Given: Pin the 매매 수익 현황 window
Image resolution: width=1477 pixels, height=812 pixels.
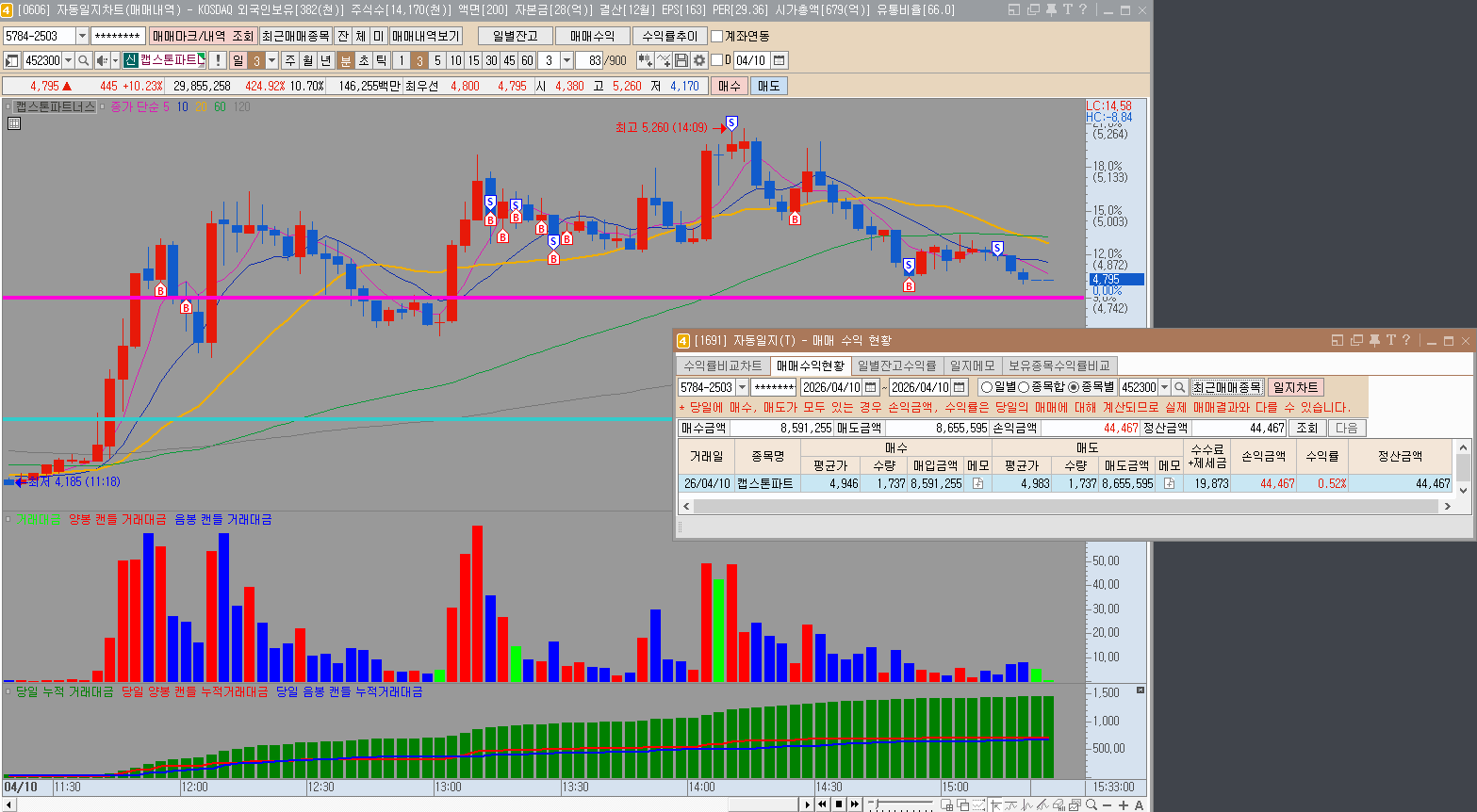Looking at the screenshot, I should pyautogui.click(x=1374, y=340).
